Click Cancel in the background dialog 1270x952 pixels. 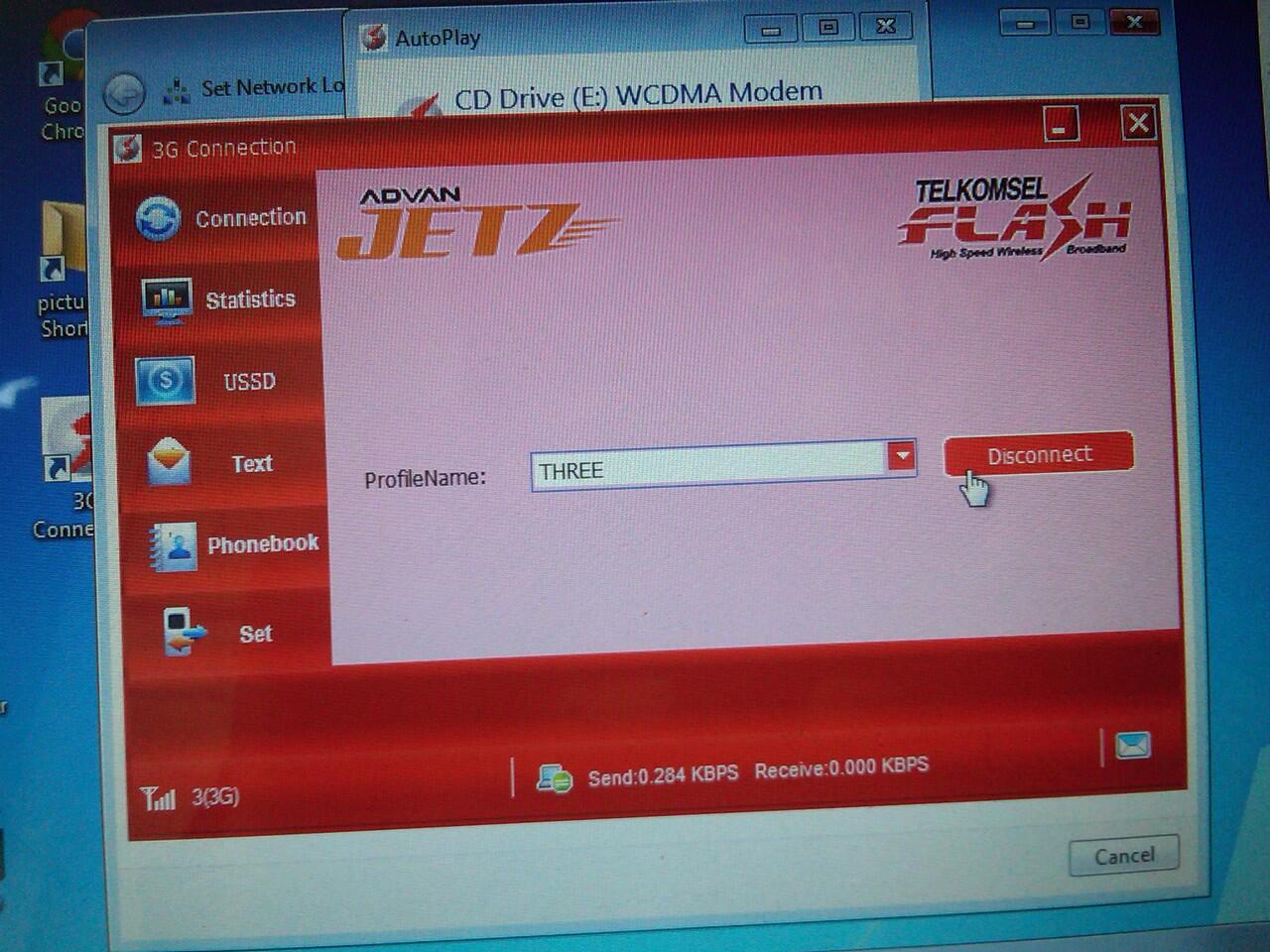(1124, 856)
